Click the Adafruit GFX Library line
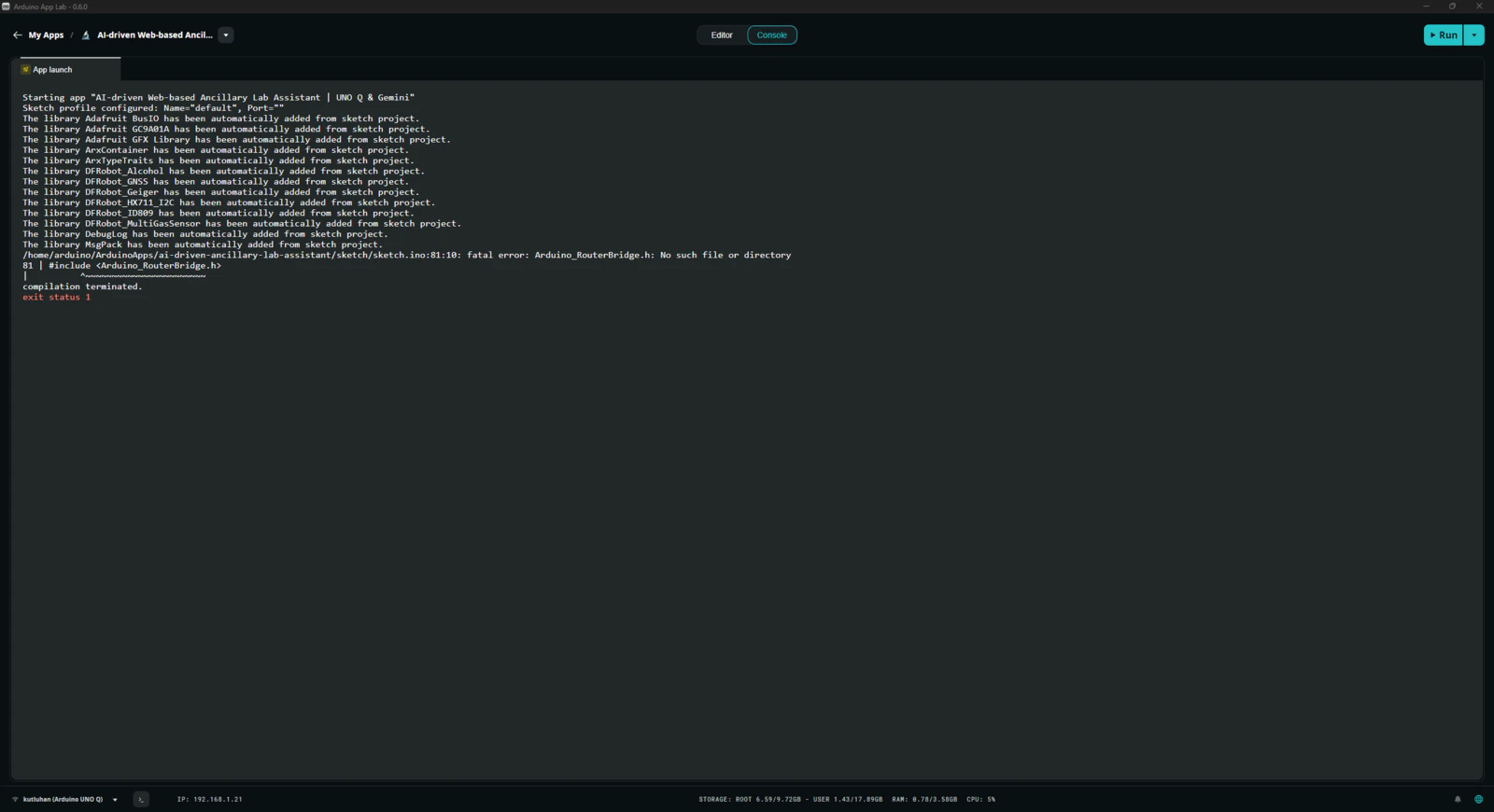This screenshot has width=1494, height=812. (x=236, y=140)
